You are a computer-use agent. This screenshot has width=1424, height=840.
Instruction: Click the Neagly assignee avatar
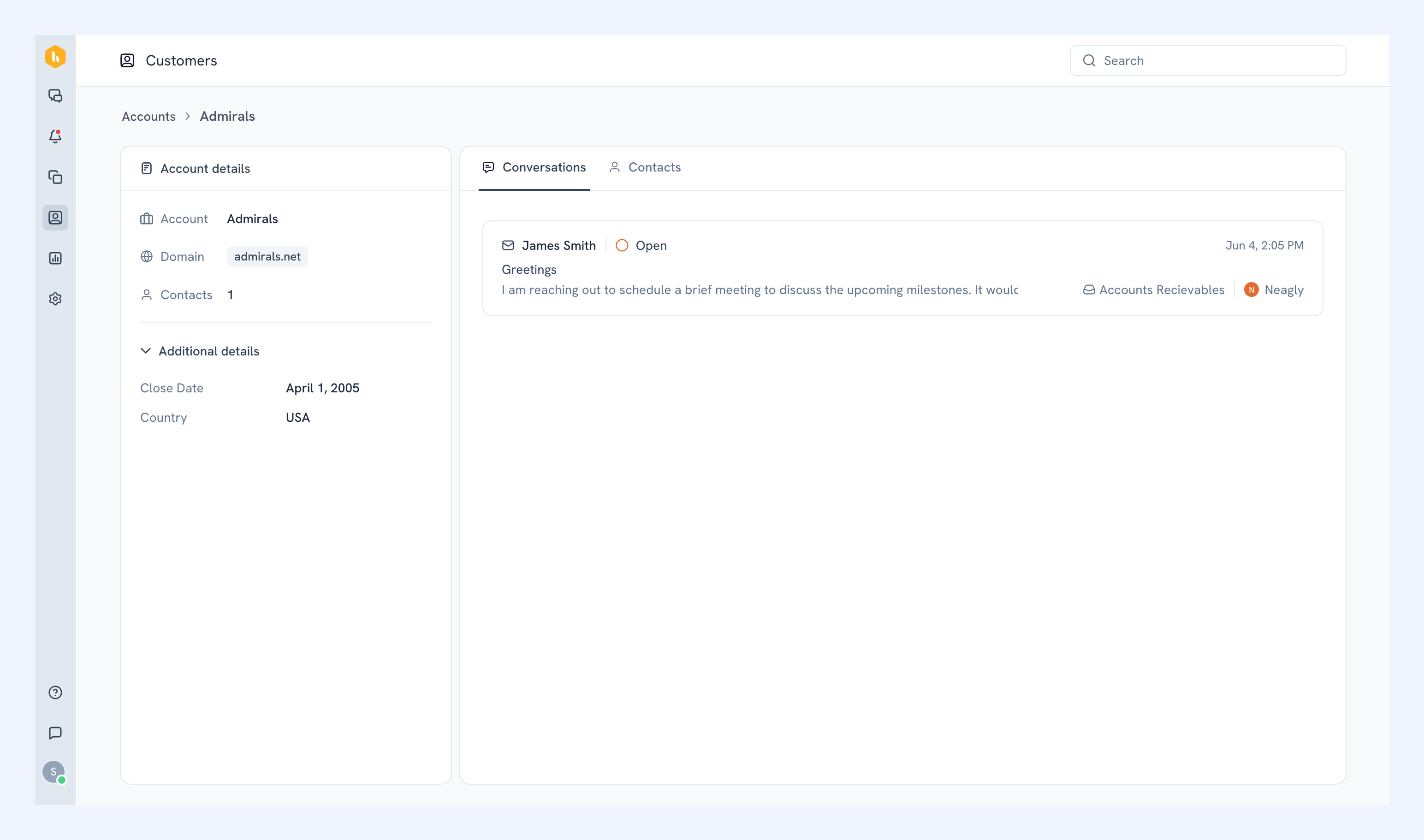(x=1251, y=290)
